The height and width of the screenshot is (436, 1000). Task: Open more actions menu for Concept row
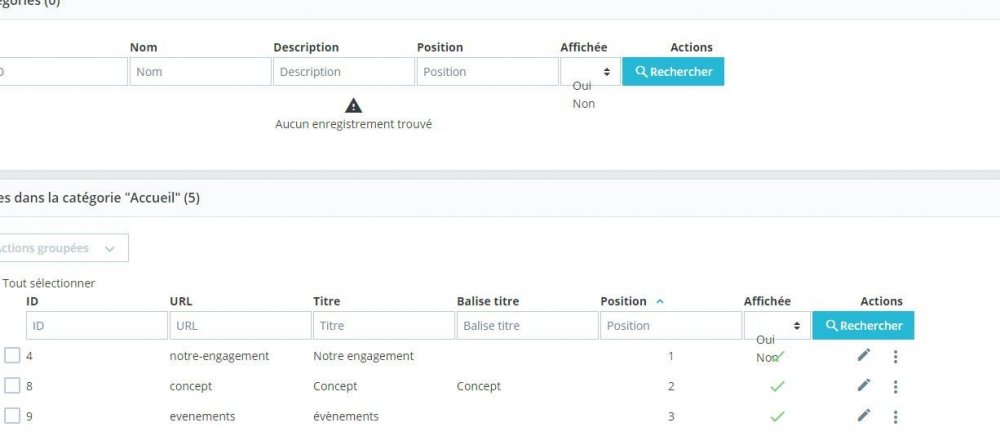tap(895, 387)
